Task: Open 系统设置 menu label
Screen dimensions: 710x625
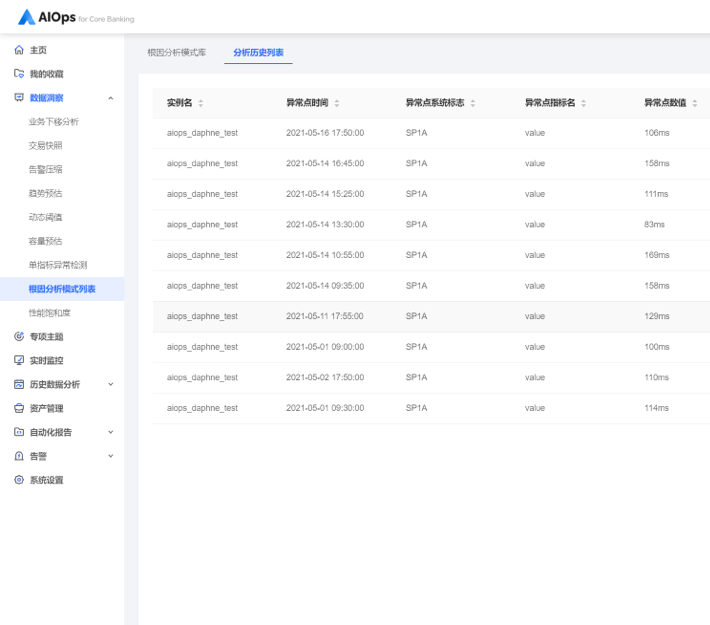Action: click(47, 480)
